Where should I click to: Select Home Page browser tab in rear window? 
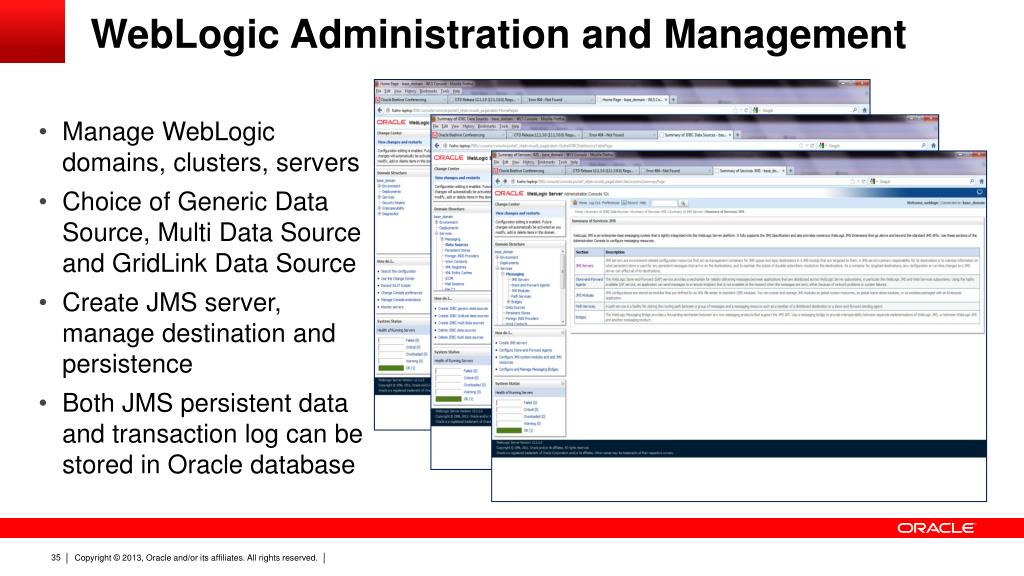632,100
